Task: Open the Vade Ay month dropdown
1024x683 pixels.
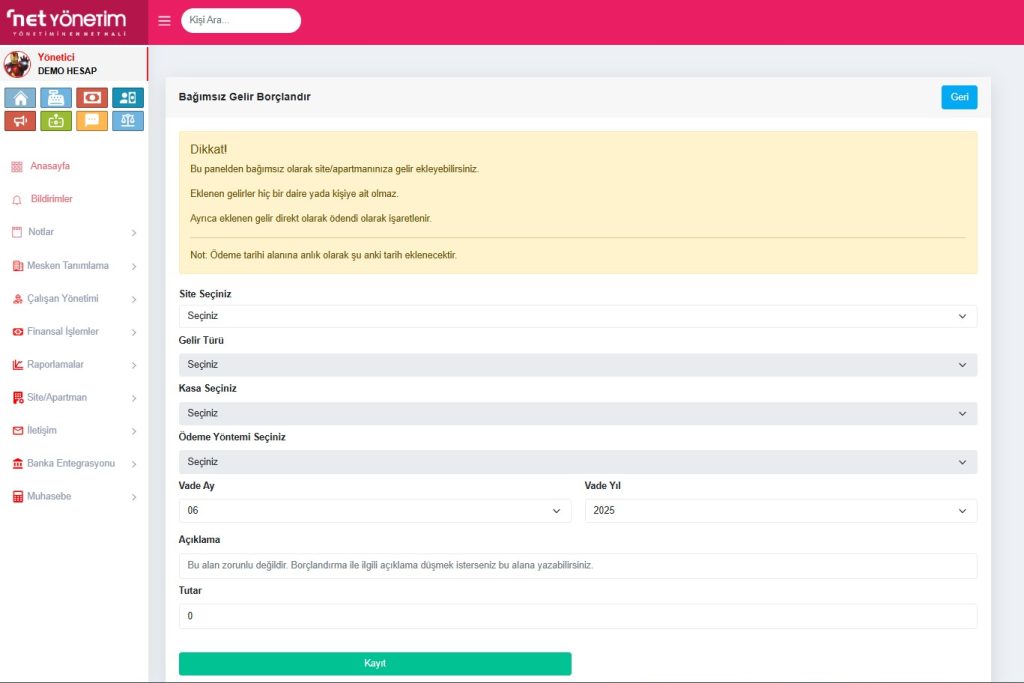Action: pyautogui.click(x=373, y=511)
